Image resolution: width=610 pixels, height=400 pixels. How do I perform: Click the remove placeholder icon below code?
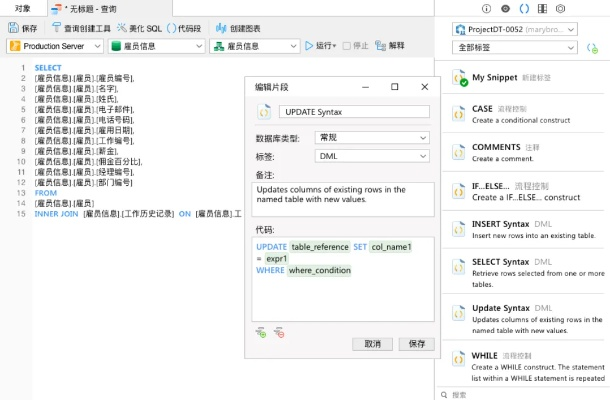pyautogui.click(x=279, y=332)
